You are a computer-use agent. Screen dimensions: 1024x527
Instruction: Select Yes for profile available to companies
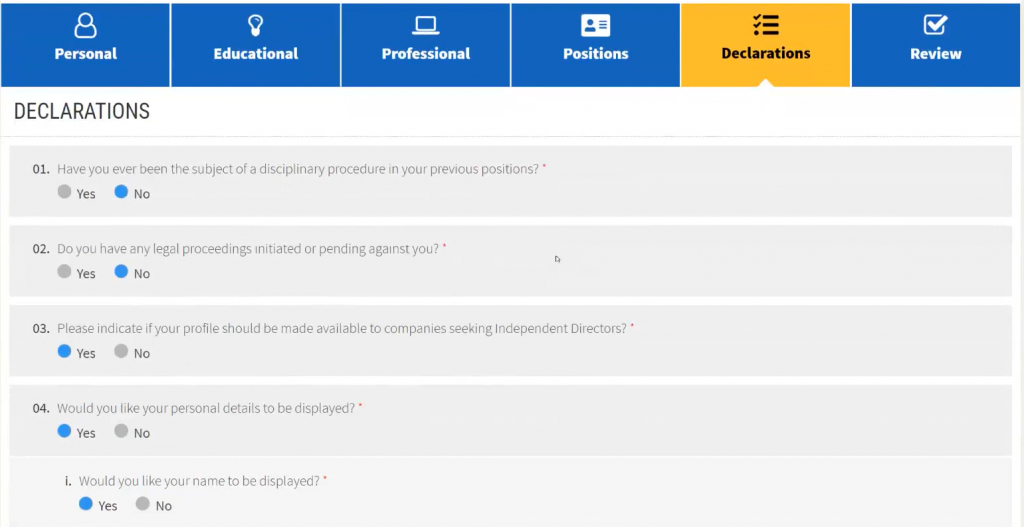tap(65, 352)
